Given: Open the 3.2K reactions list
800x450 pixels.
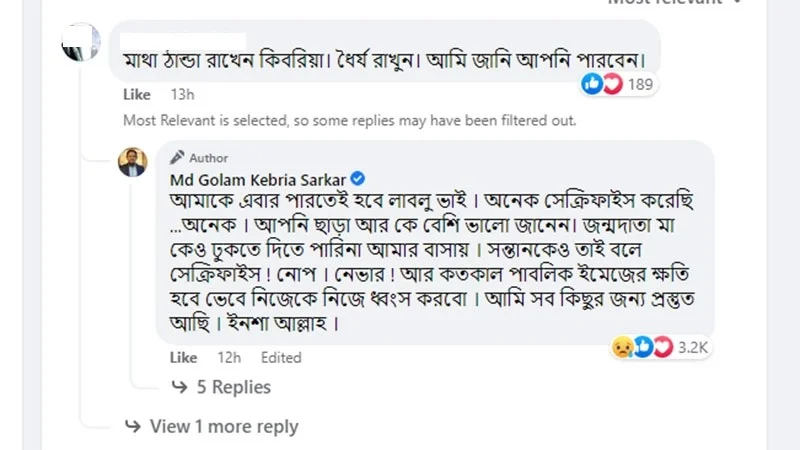Looking at the screenshot, I should tap(692, 347).
